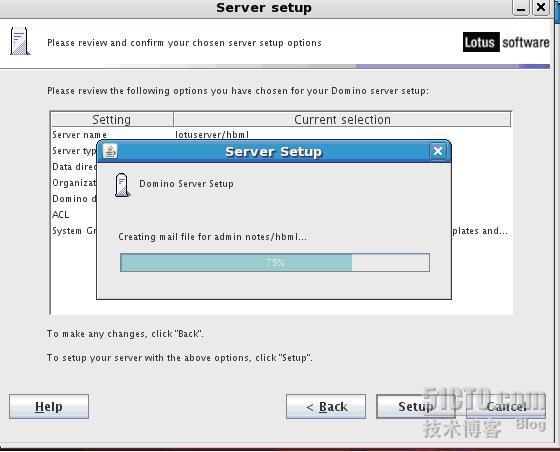Click the Organization row label
Screen dimensions: 560x452
click(x=74, y=183)
